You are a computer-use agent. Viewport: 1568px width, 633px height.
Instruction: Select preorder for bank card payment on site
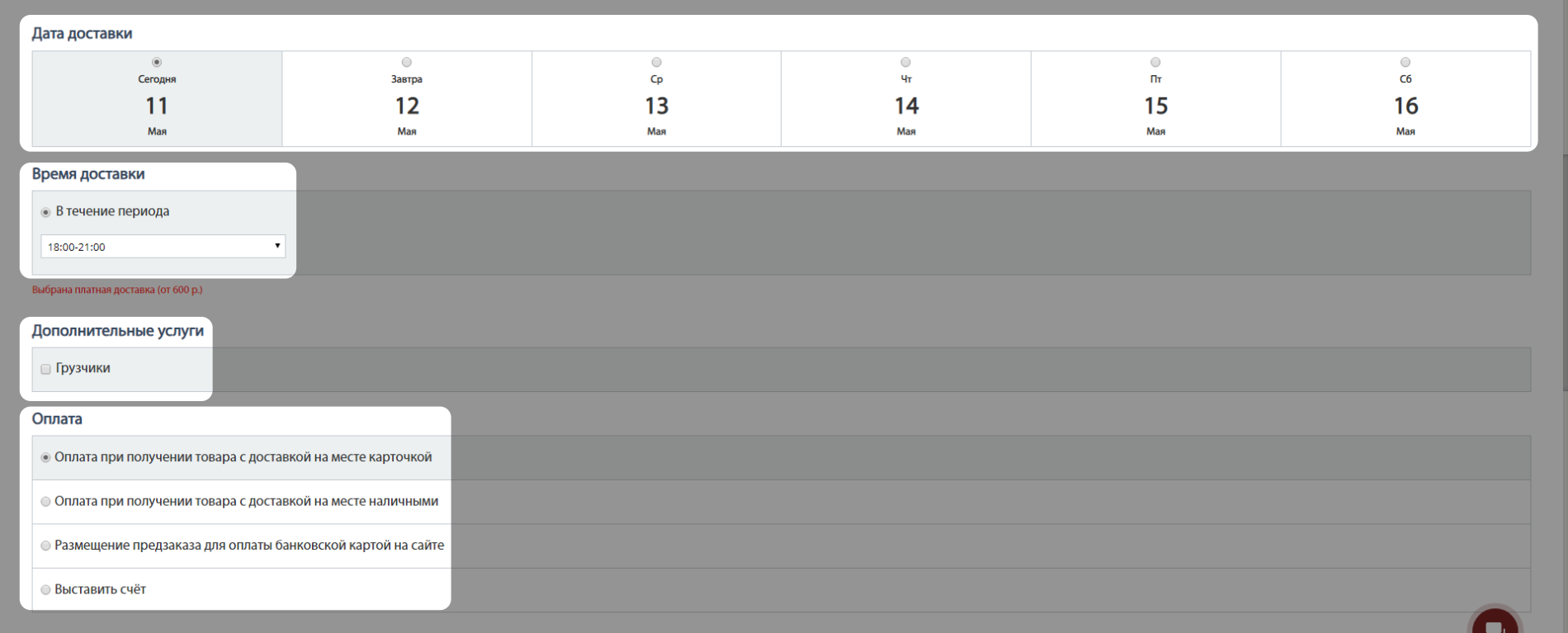tap(46, 546)
